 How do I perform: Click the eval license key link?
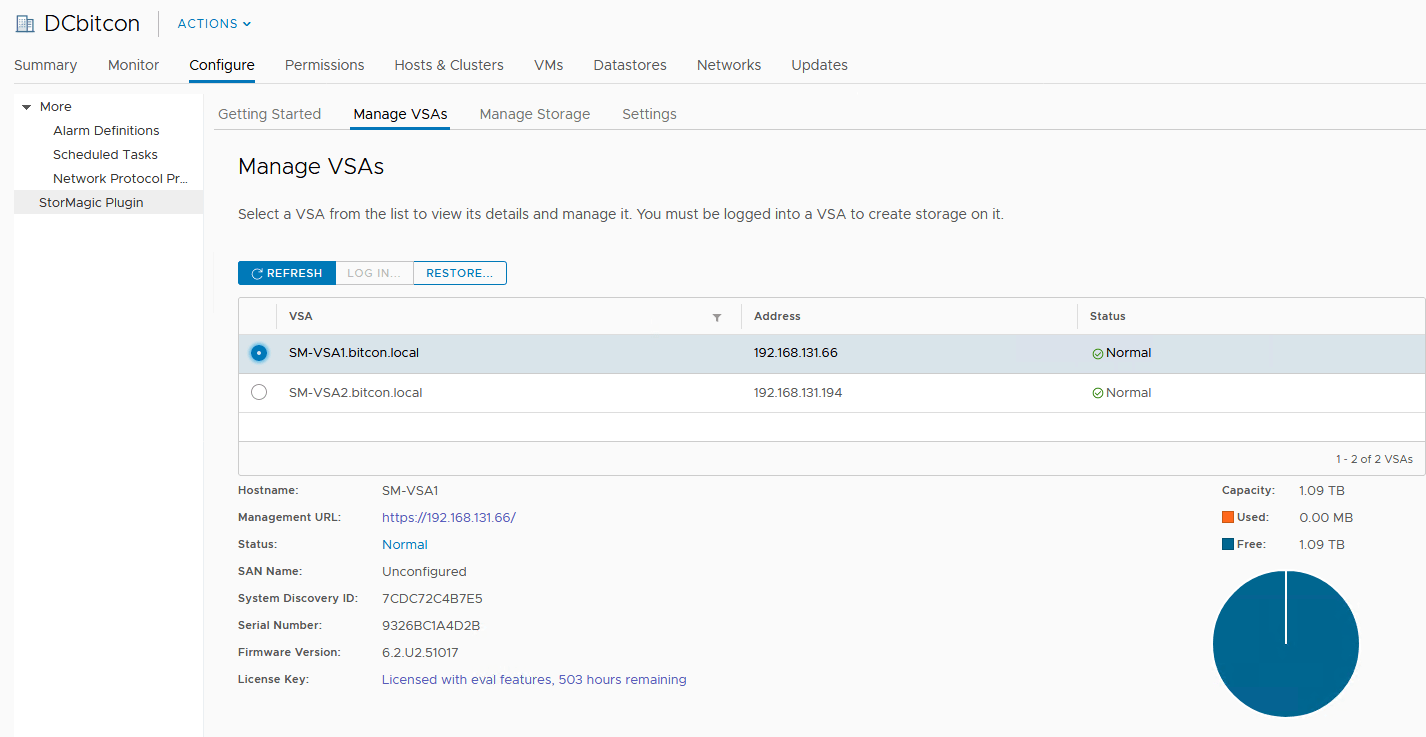[534, 679]
